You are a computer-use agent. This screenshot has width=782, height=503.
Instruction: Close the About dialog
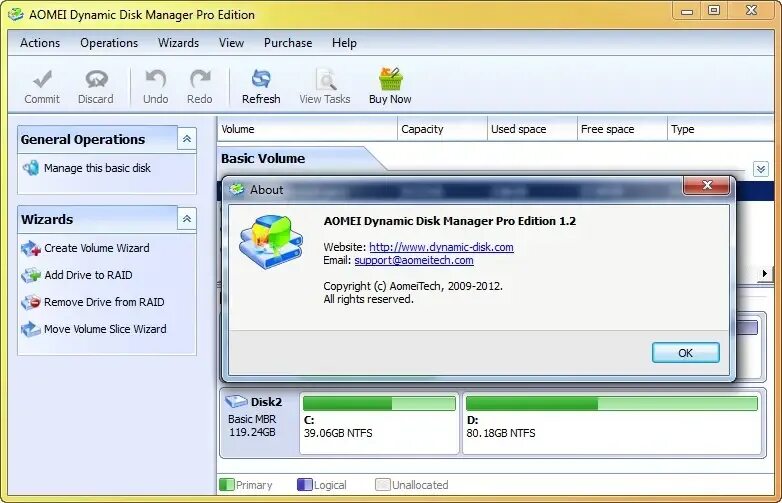(707, 185)
